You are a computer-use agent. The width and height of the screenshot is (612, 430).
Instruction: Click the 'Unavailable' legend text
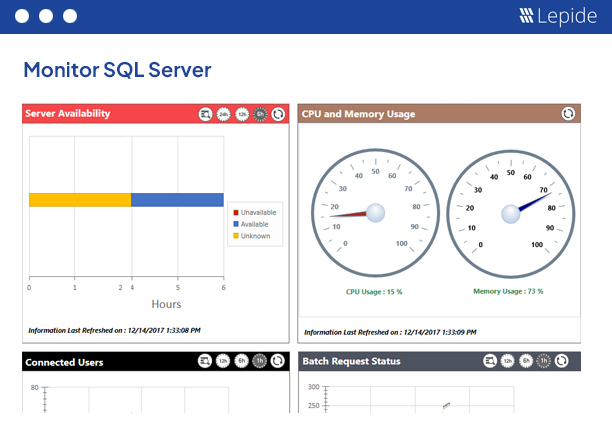258,213
